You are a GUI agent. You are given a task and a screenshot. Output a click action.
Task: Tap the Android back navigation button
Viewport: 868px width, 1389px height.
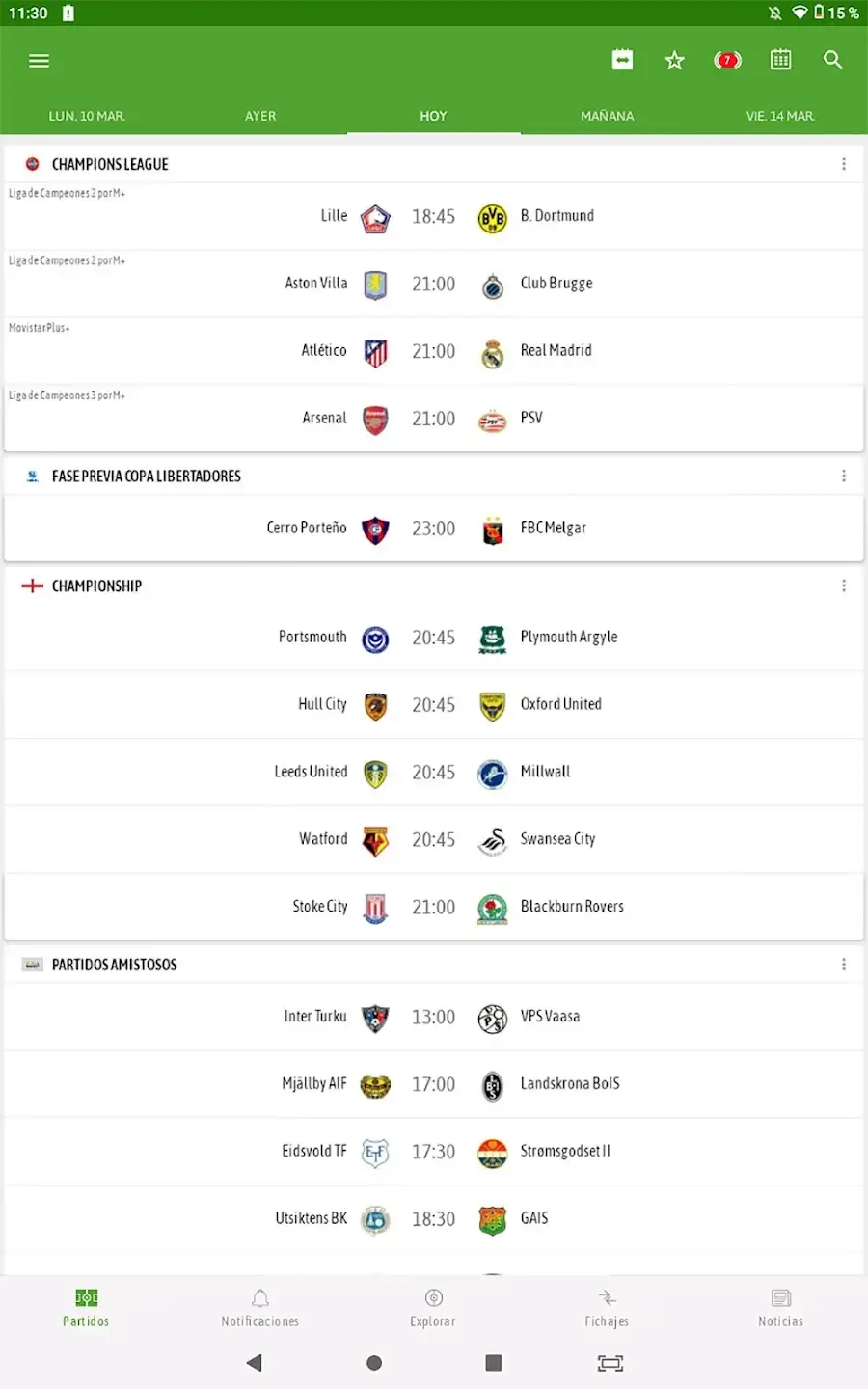[255, 1363]
